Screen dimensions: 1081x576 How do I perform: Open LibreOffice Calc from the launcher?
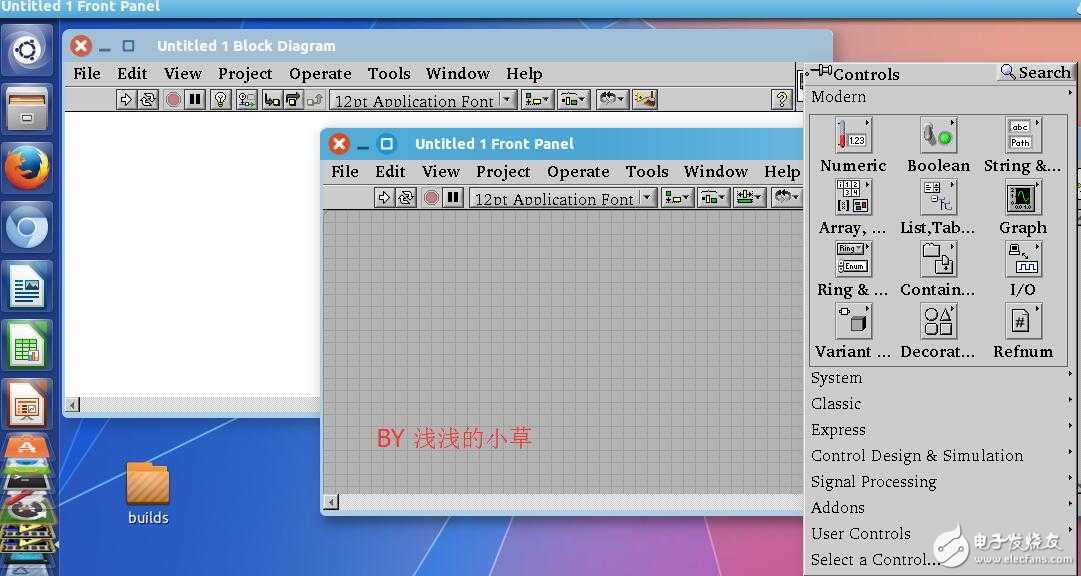(27, 346)
